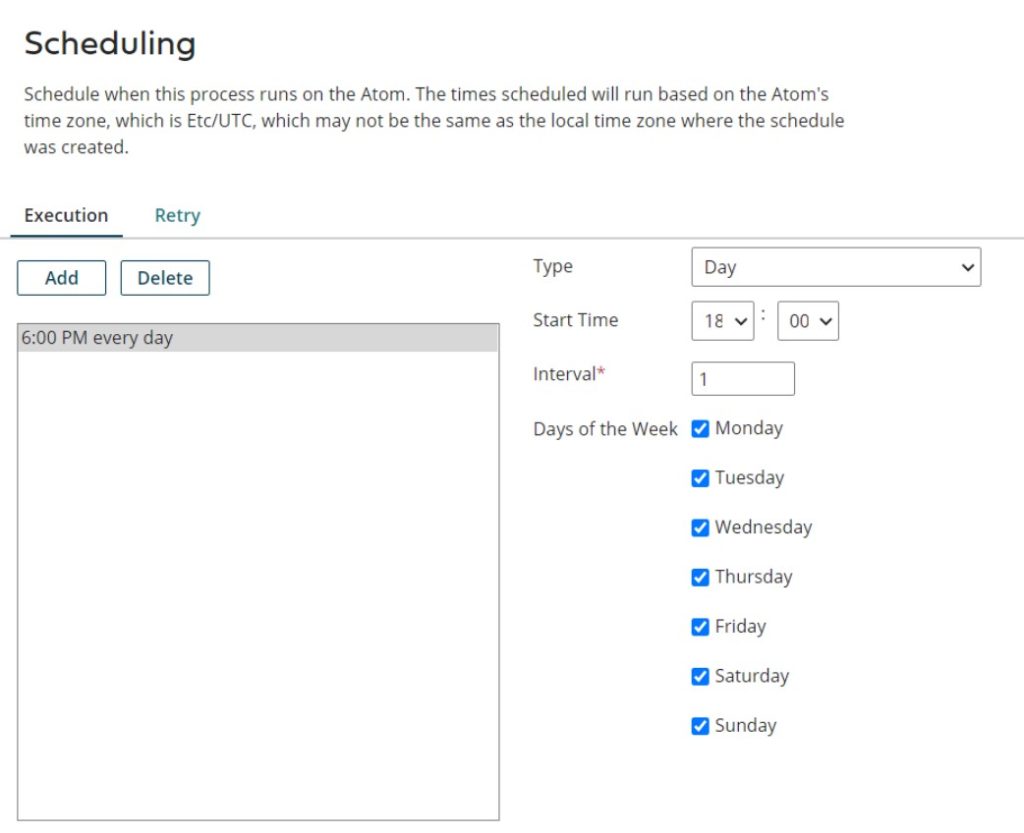Uncheck the Tuesday checkbox
This screenshot has height=833, width=1024.
[700, 478]
